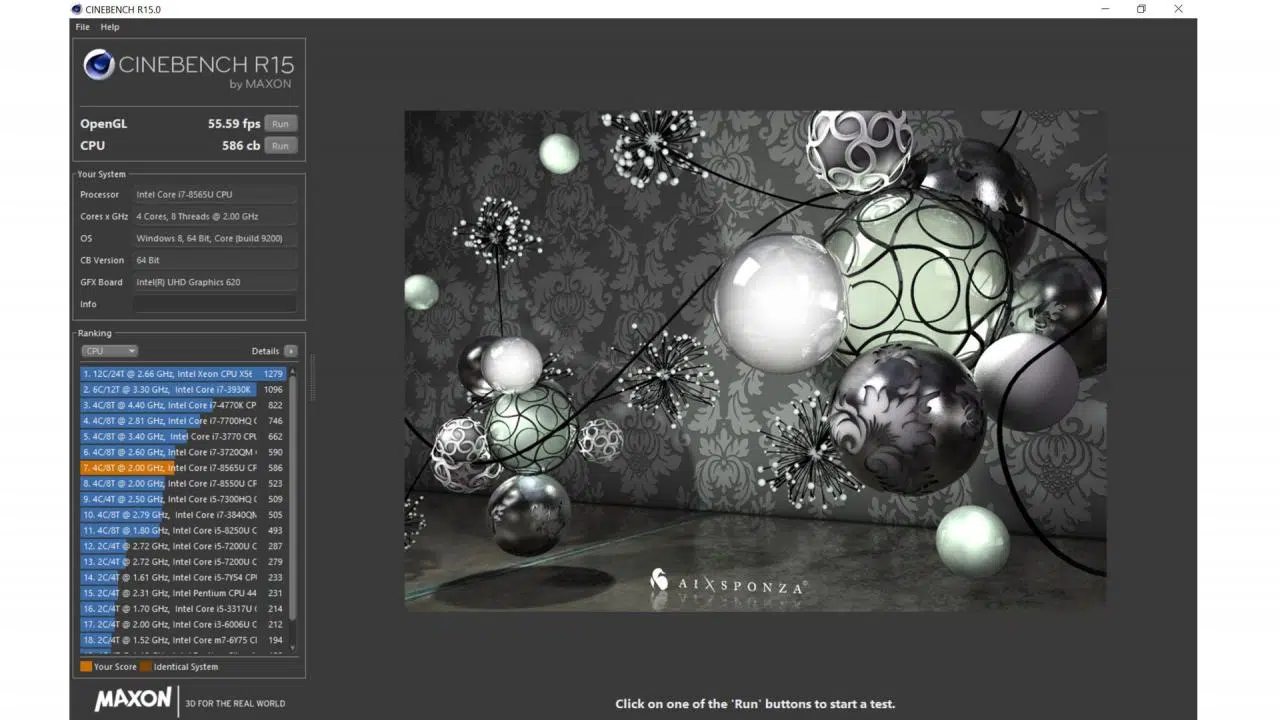
Task: Select rank 3 Core i7-4770K entry
Action: (184, 405)
